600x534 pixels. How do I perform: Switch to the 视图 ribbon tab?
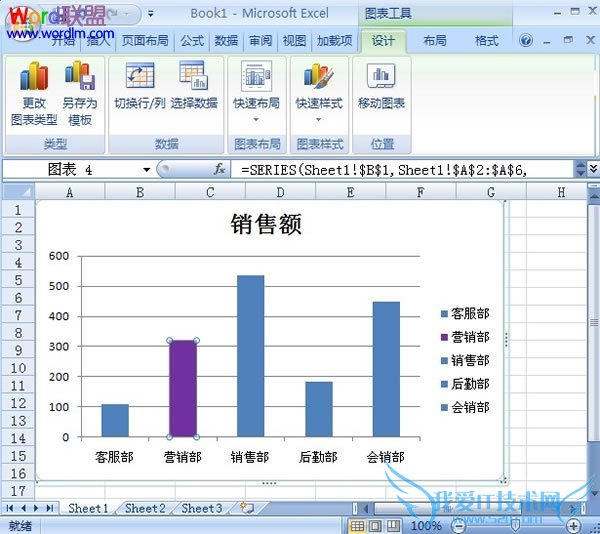coord(294,41)
